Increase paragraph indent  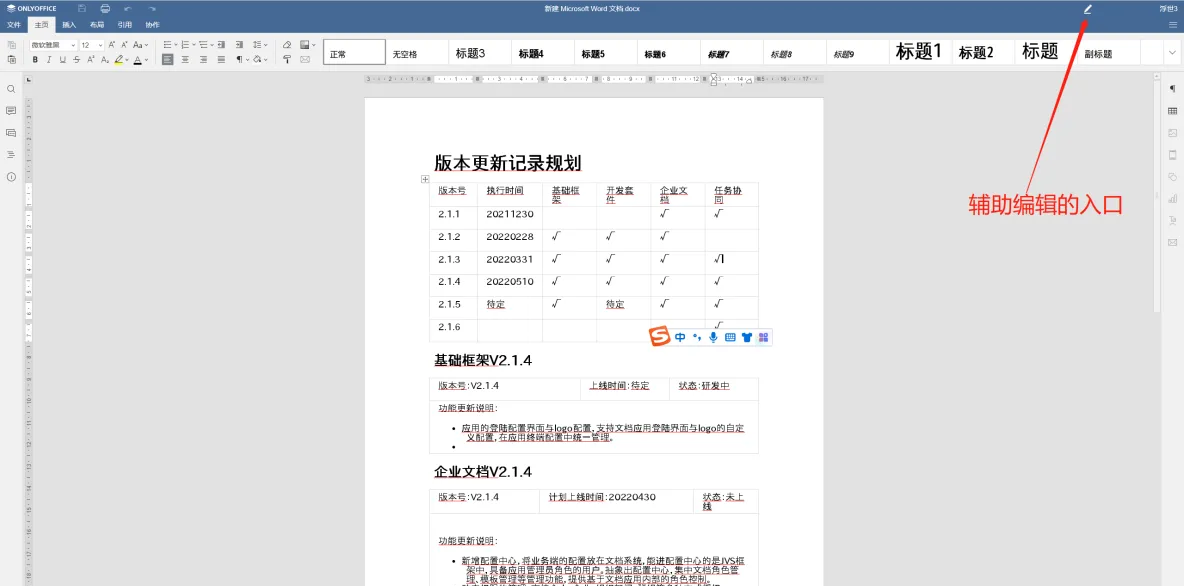click(x=239, y=45)
